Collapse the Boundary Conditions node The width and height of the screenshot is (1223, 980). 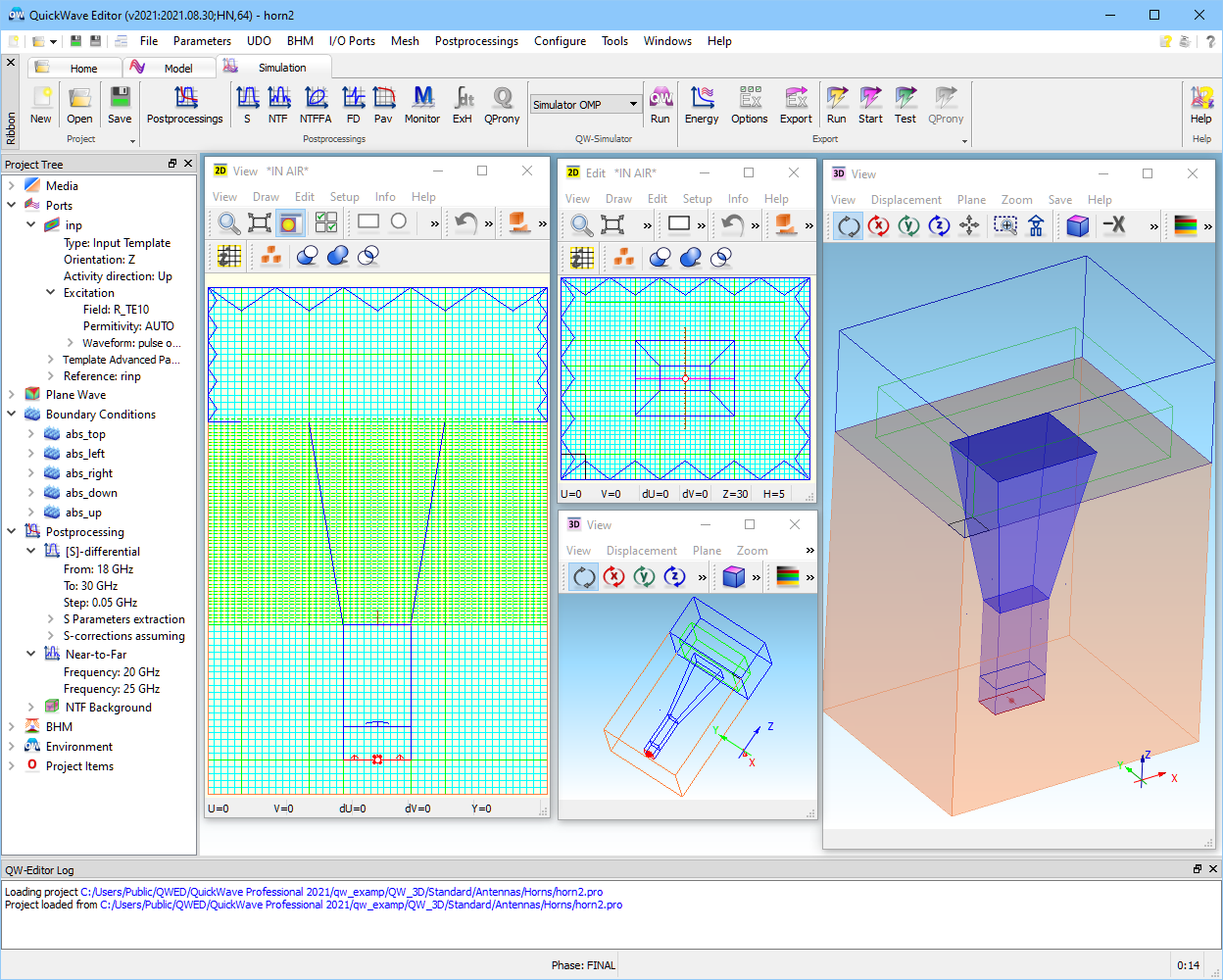pyautogui.click(x=12, y=415)
